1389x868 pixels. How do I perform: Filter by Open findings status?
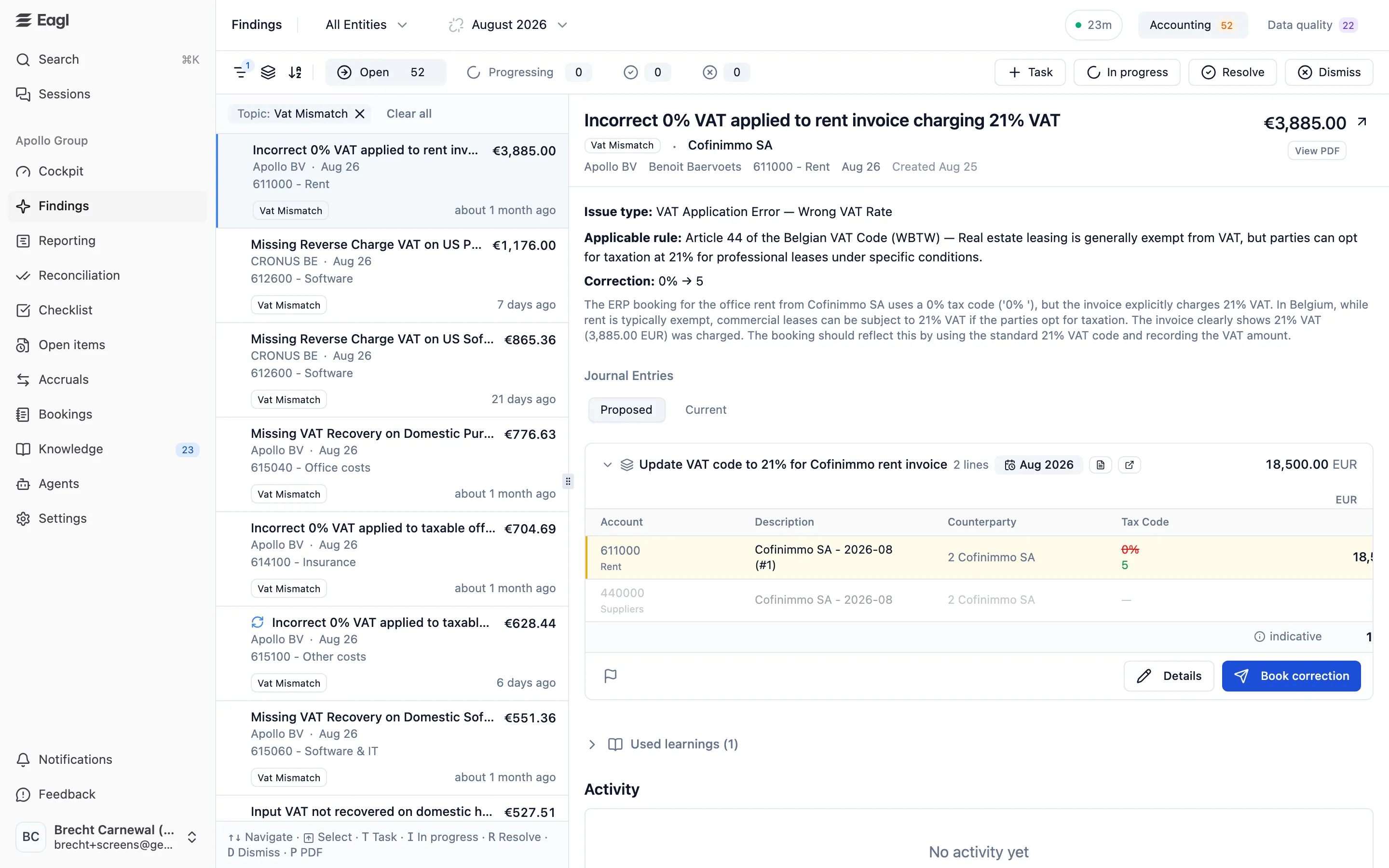(386, 72)
